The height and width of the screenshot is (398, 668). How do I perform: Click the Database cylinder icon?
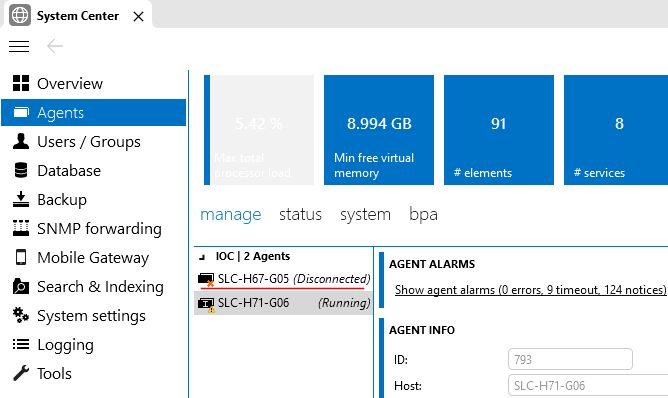[21, 170]
